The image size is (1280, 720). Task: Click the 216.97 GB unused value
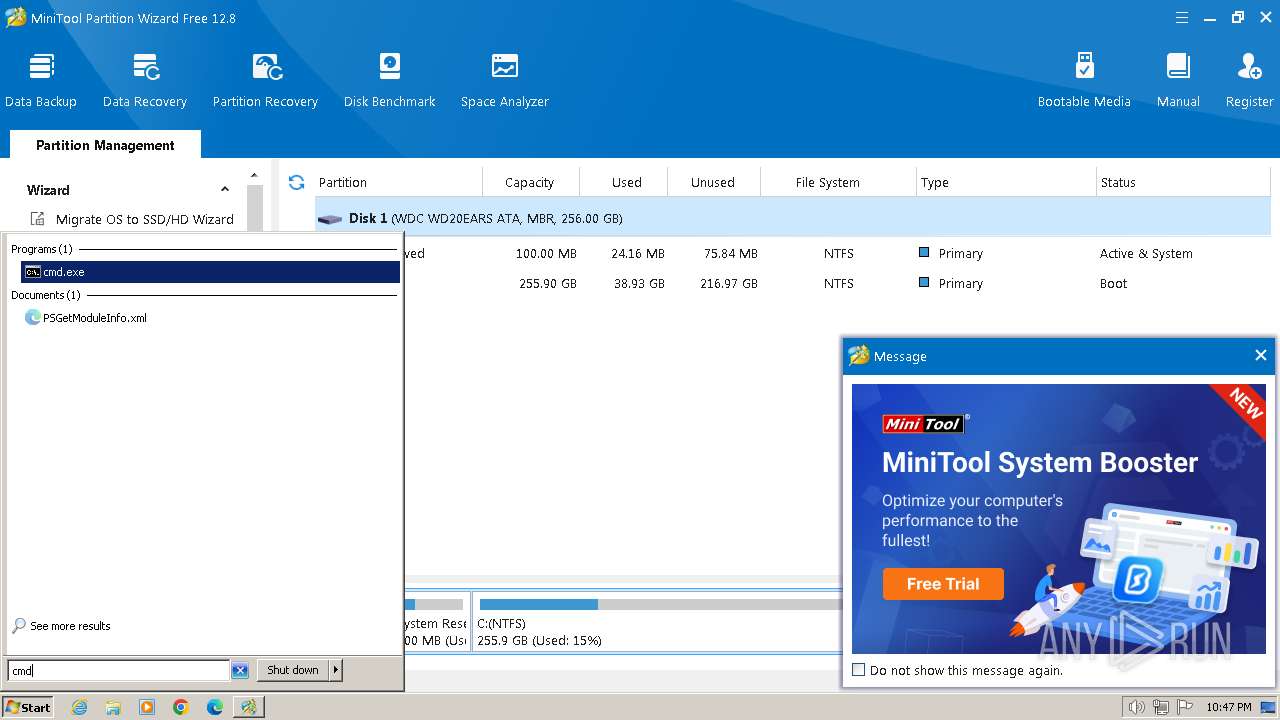(x=727, y=284)
